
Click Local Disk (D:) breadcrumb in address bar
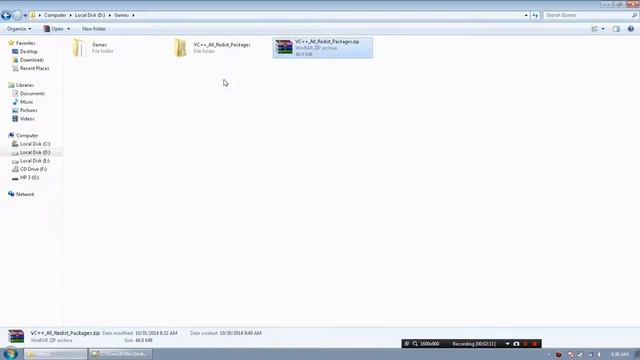[90, 15]
